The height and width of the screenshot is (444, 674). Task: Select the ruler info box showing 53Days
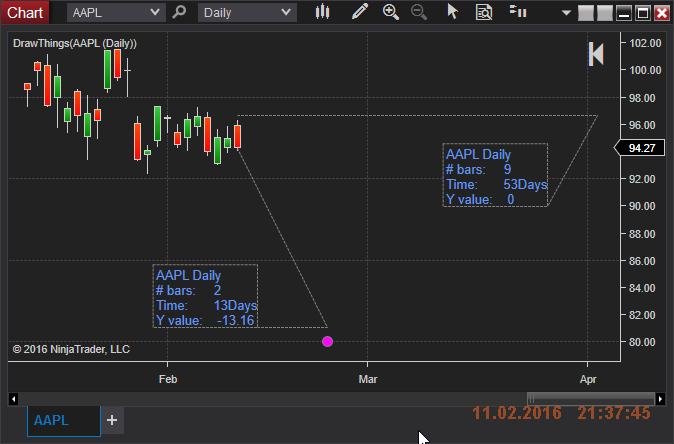495,175
